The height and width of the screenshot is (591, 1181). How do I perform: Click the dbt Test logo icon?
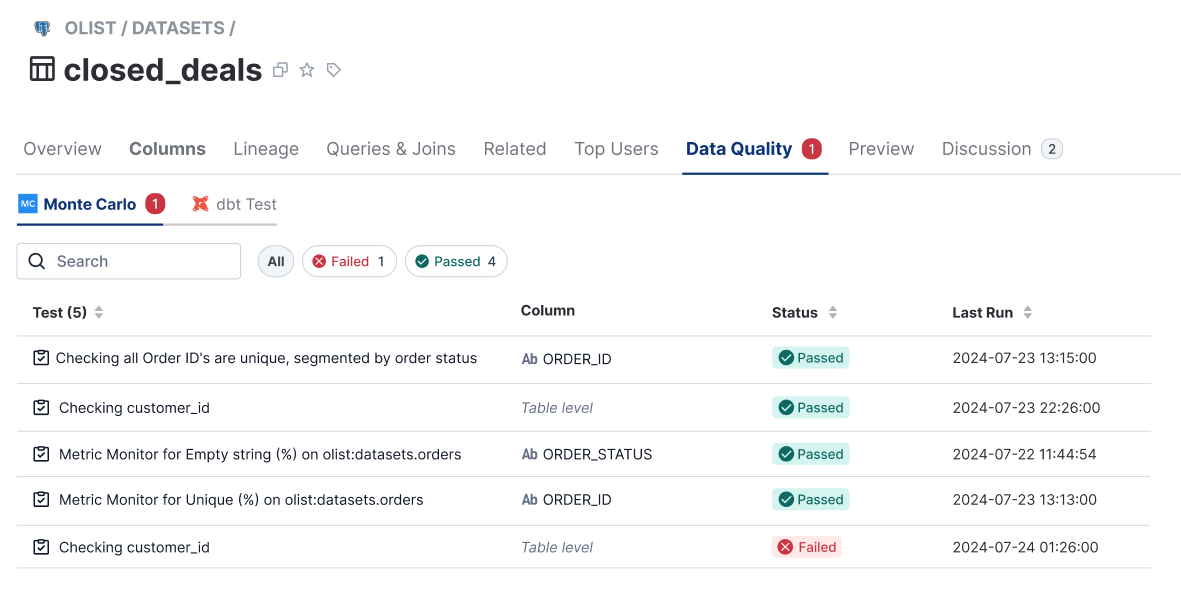coord(201,204)
